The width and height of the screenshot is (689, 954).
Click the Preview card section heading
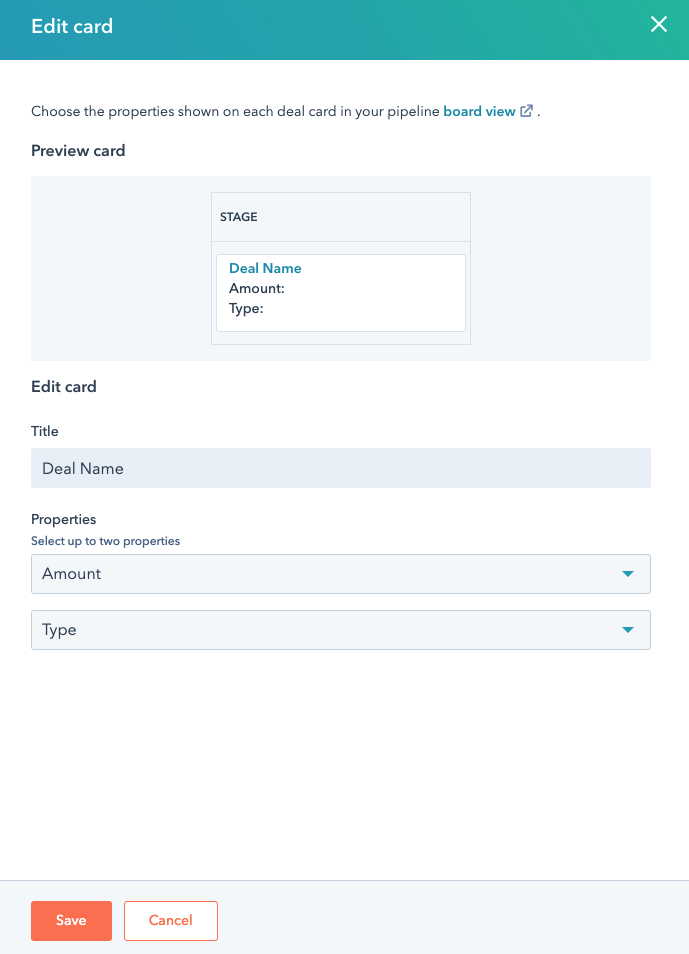pyautogui.click(x=77, y=150)
